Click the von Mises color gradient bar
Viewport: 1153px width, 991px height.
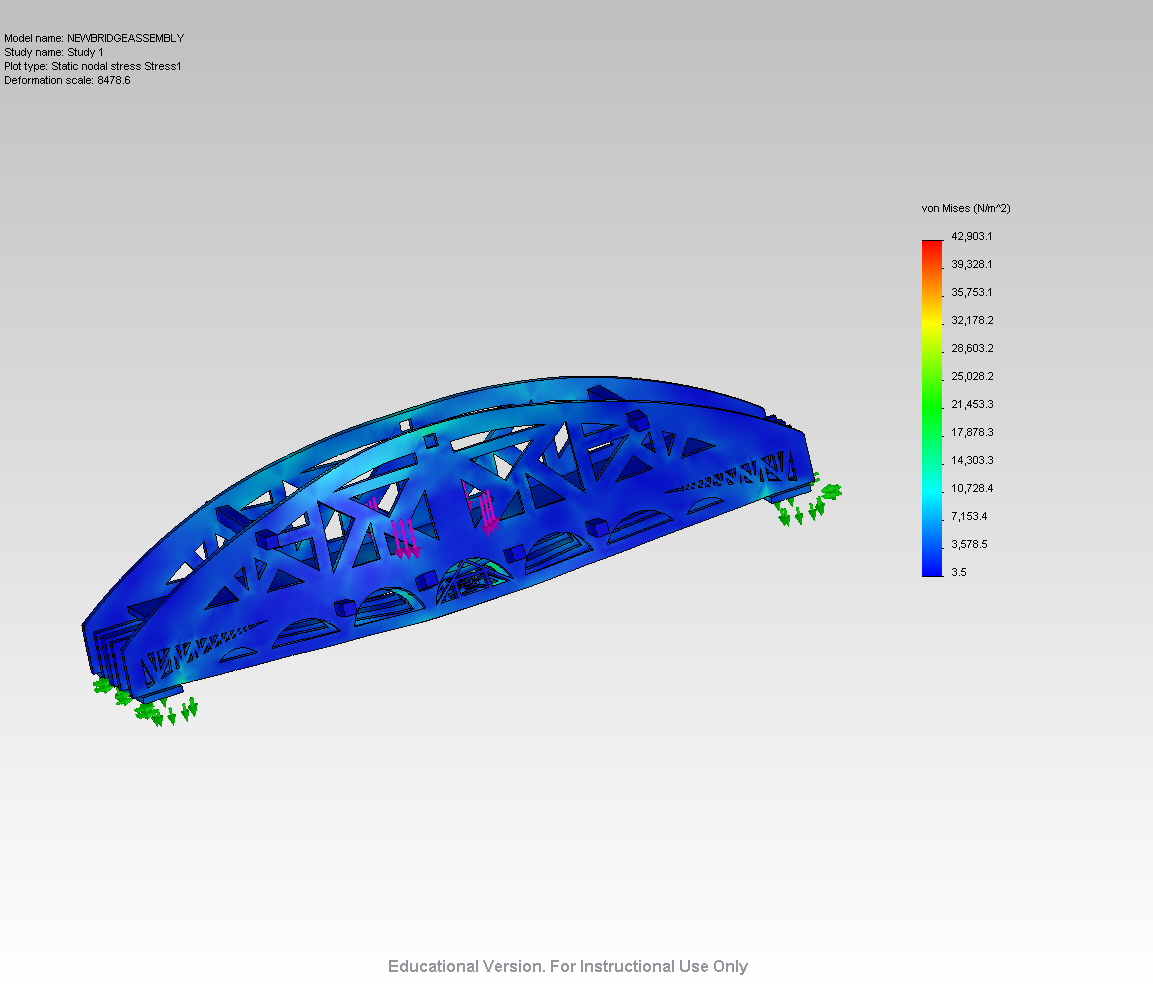pyautogui.click(x=932, y=408)
